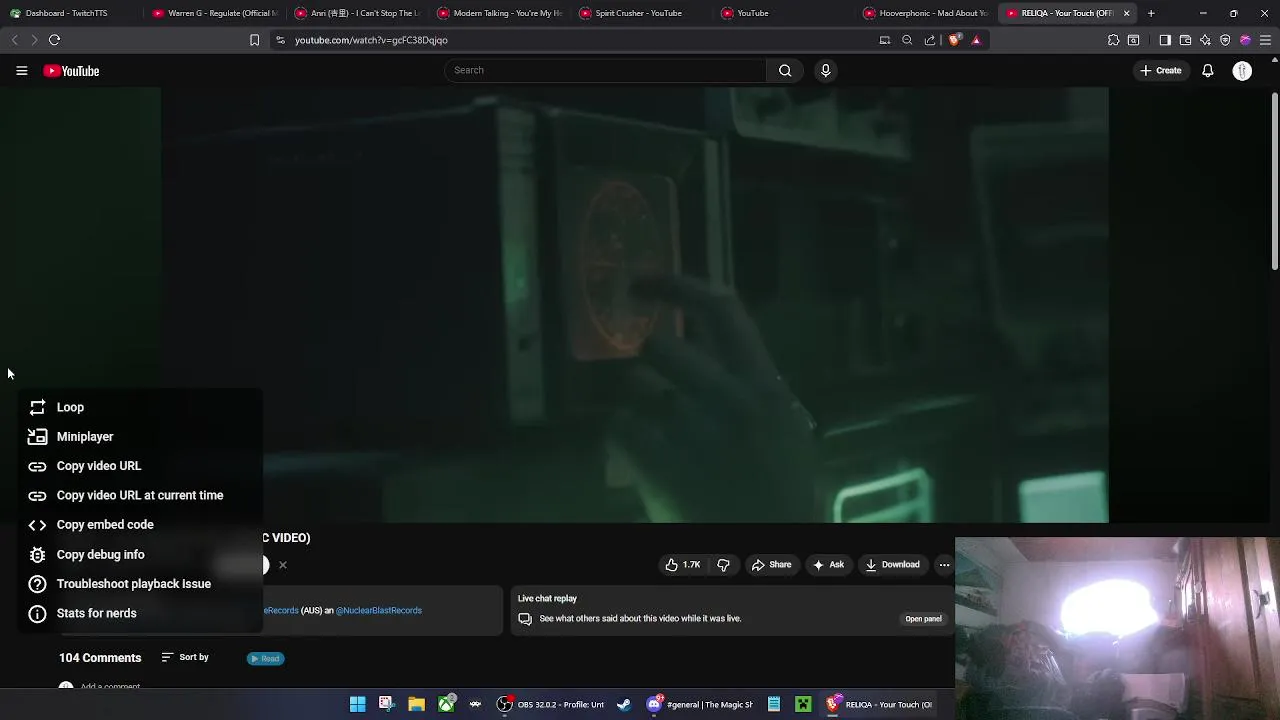The width and height of the screenshot is (1280, 720).
Task: Open Sort by comments dropdown
Action: (185, 657)
